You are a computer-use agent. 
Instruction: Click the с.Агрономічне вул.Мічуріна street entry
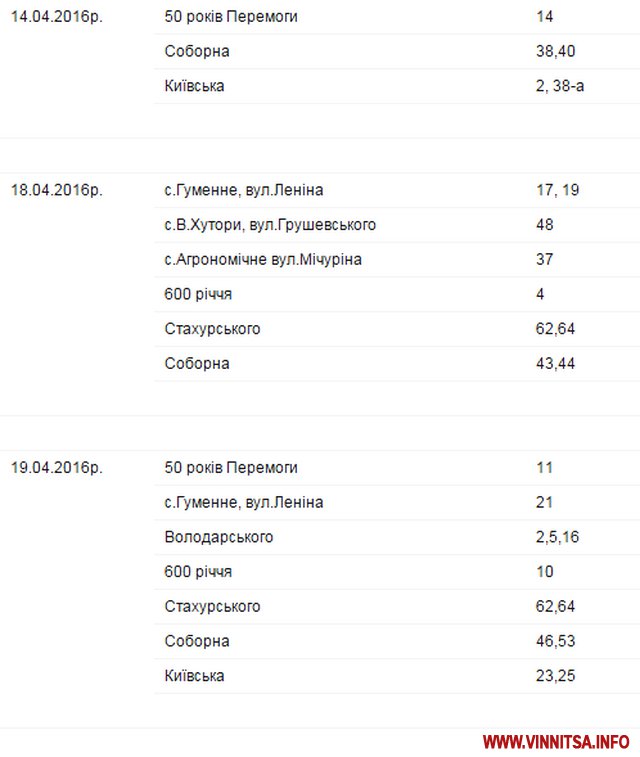click(263, 260)
